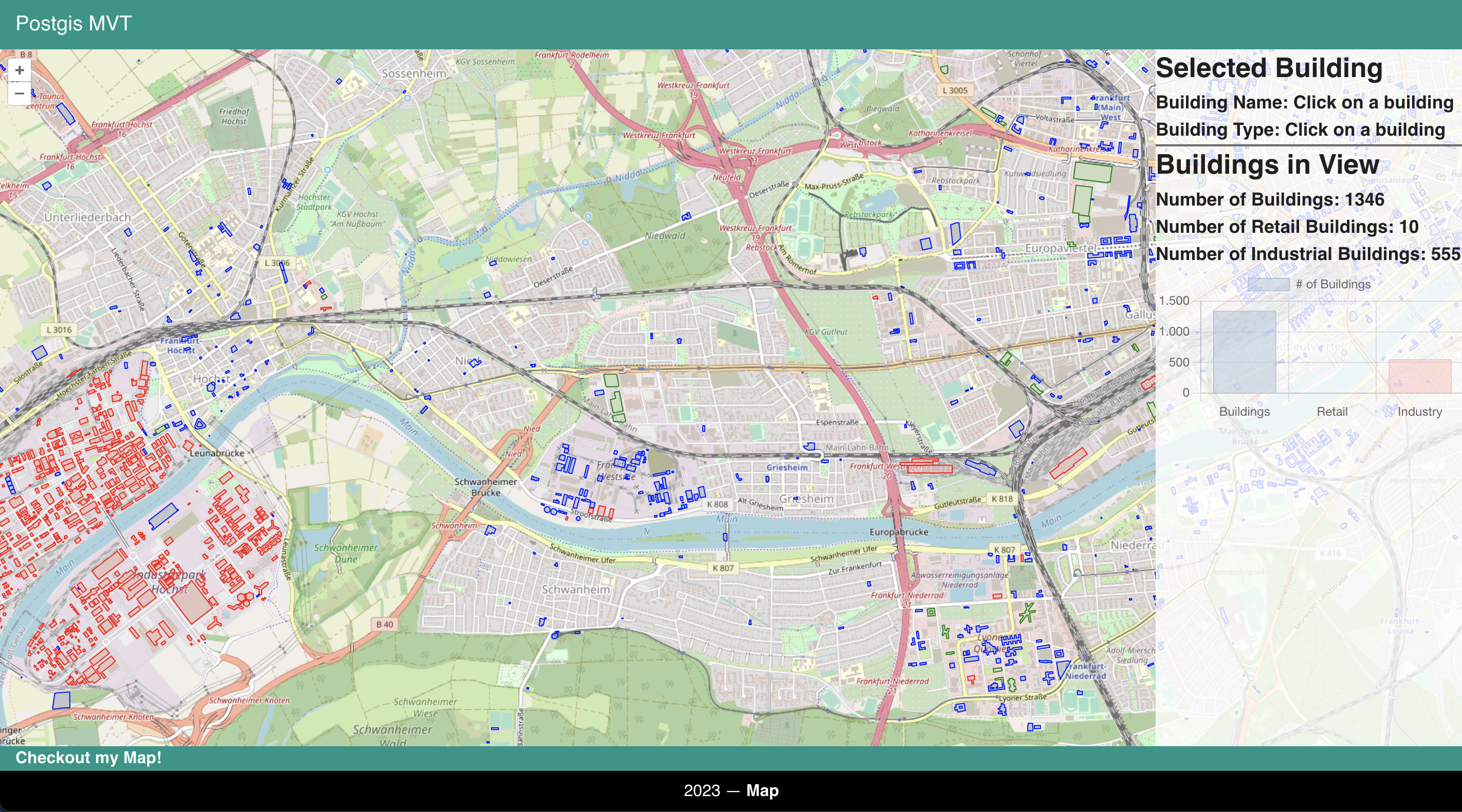
Task: Select large red square building in Industriepark Höchst
Action: [192, 602]
